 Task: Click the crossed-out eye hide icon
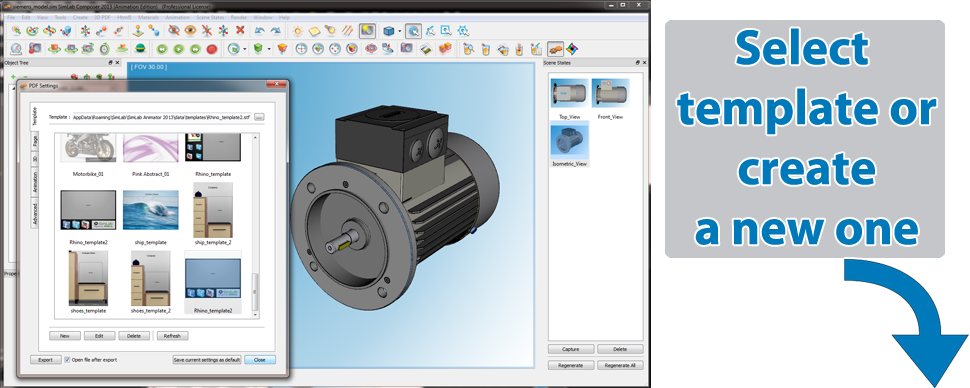(174, 30)
